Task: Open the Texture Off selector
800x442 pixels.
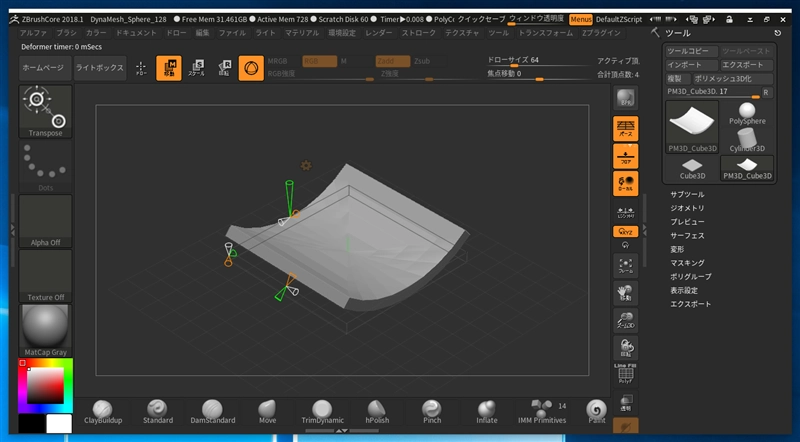Action: point(45,276)
